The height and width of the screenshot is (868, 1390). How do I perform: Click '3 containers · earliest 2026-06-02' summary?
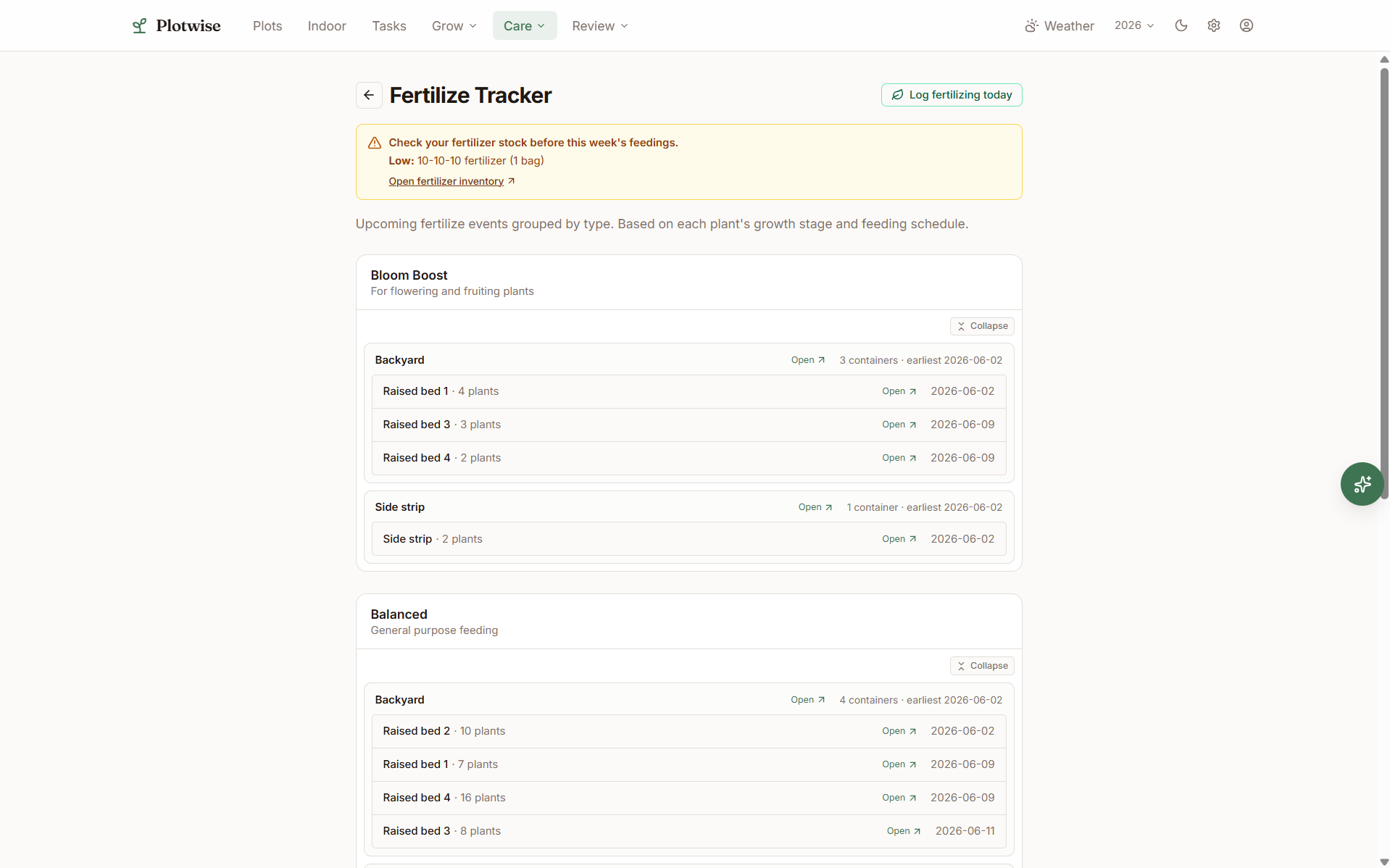(x=921, y=360)
